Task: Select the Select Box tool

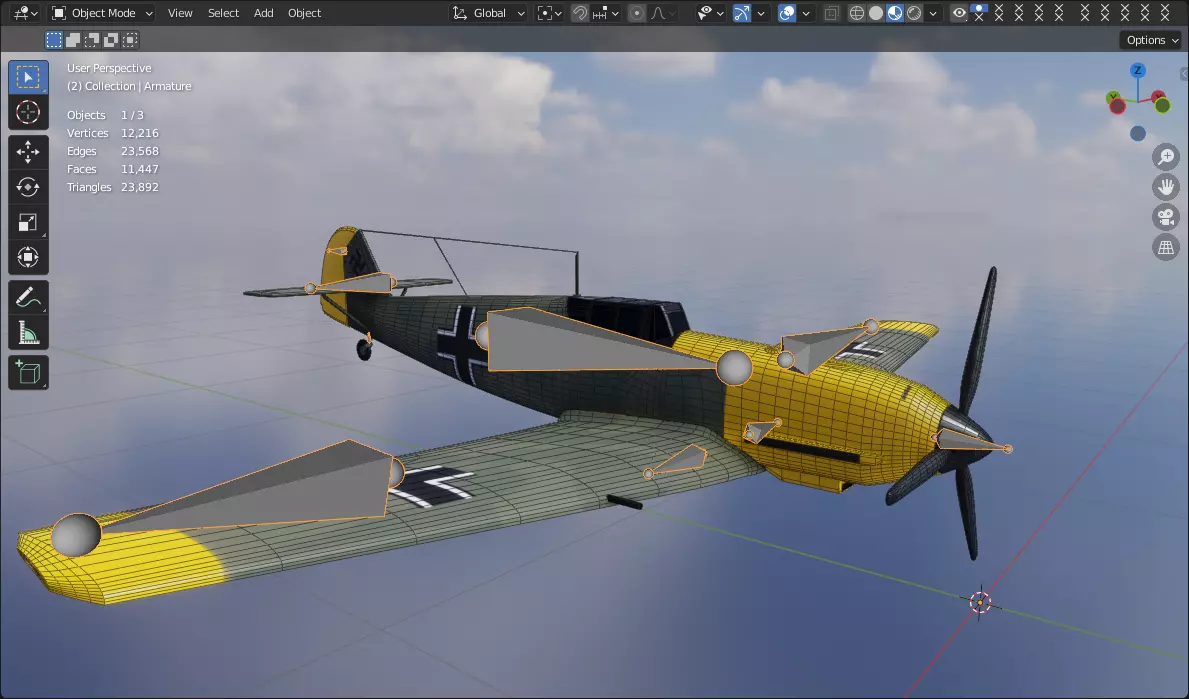Action: [x=28, y=77]
